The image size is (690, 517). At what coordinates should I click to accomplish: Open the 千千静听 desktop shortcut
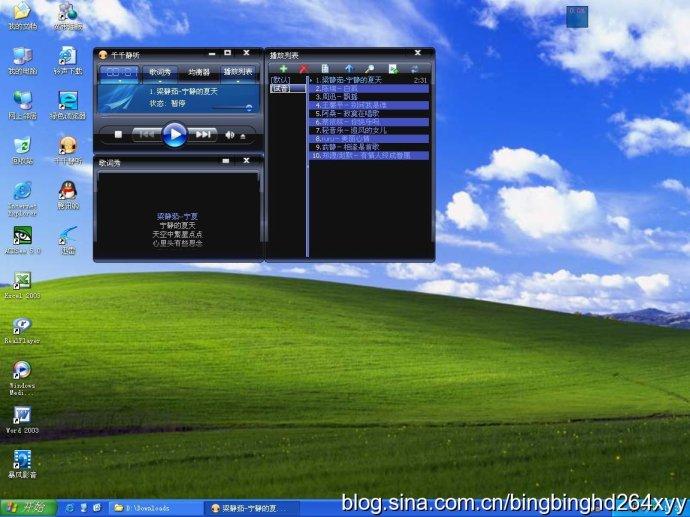pos(68,151)
